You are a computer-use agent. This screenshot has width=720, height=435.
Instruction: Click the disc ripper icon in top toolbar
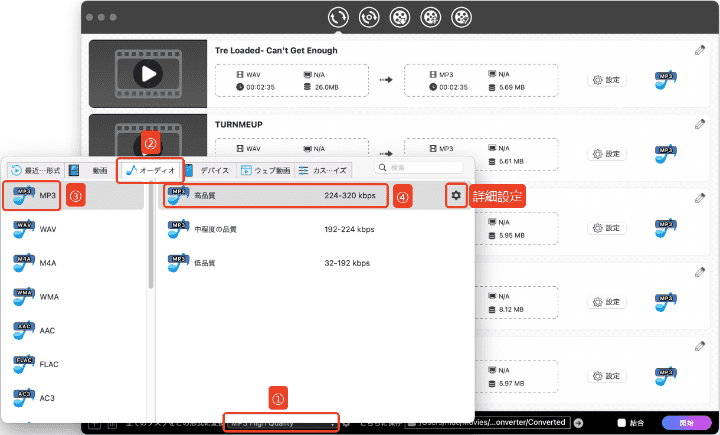point(369,17)
